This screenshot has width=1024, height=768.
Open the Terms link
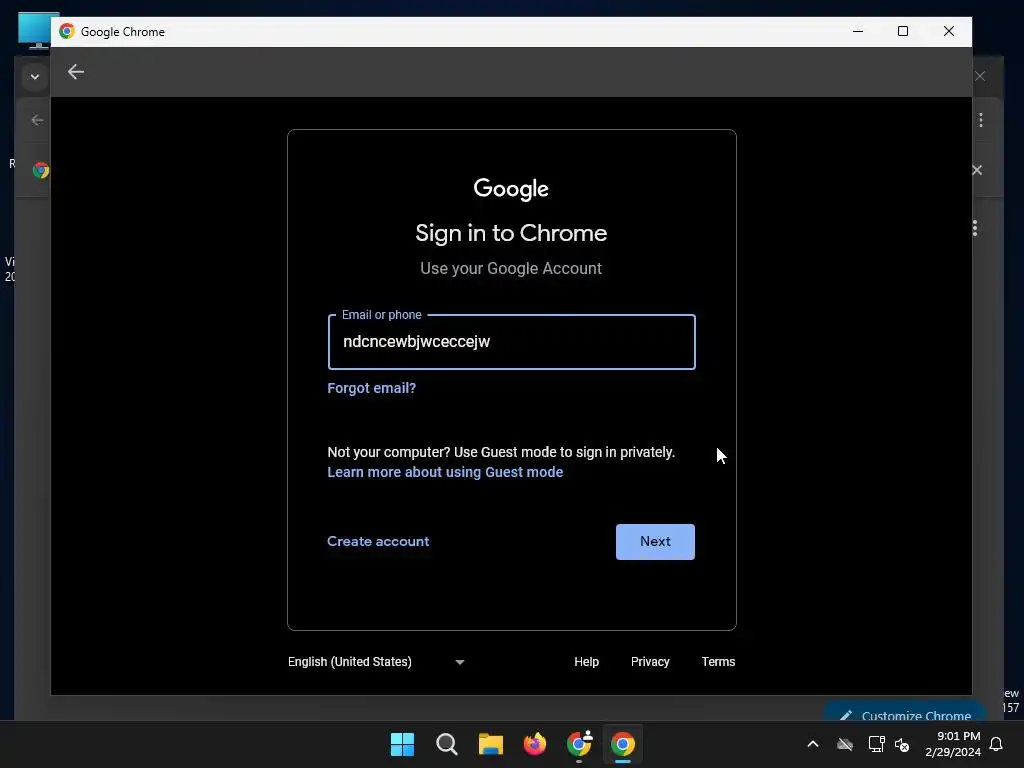718,662
